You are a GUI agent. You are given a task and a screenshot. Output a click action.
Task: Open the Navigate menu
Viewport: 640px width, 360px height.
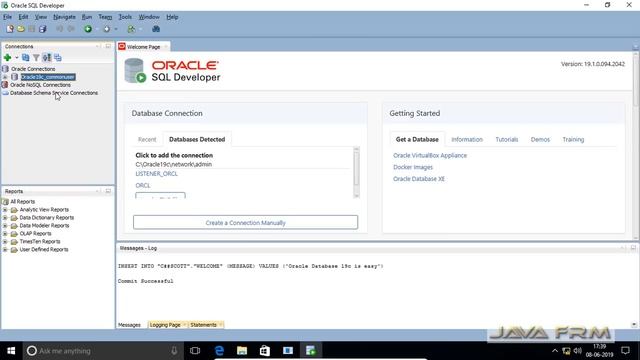point(64,17)
